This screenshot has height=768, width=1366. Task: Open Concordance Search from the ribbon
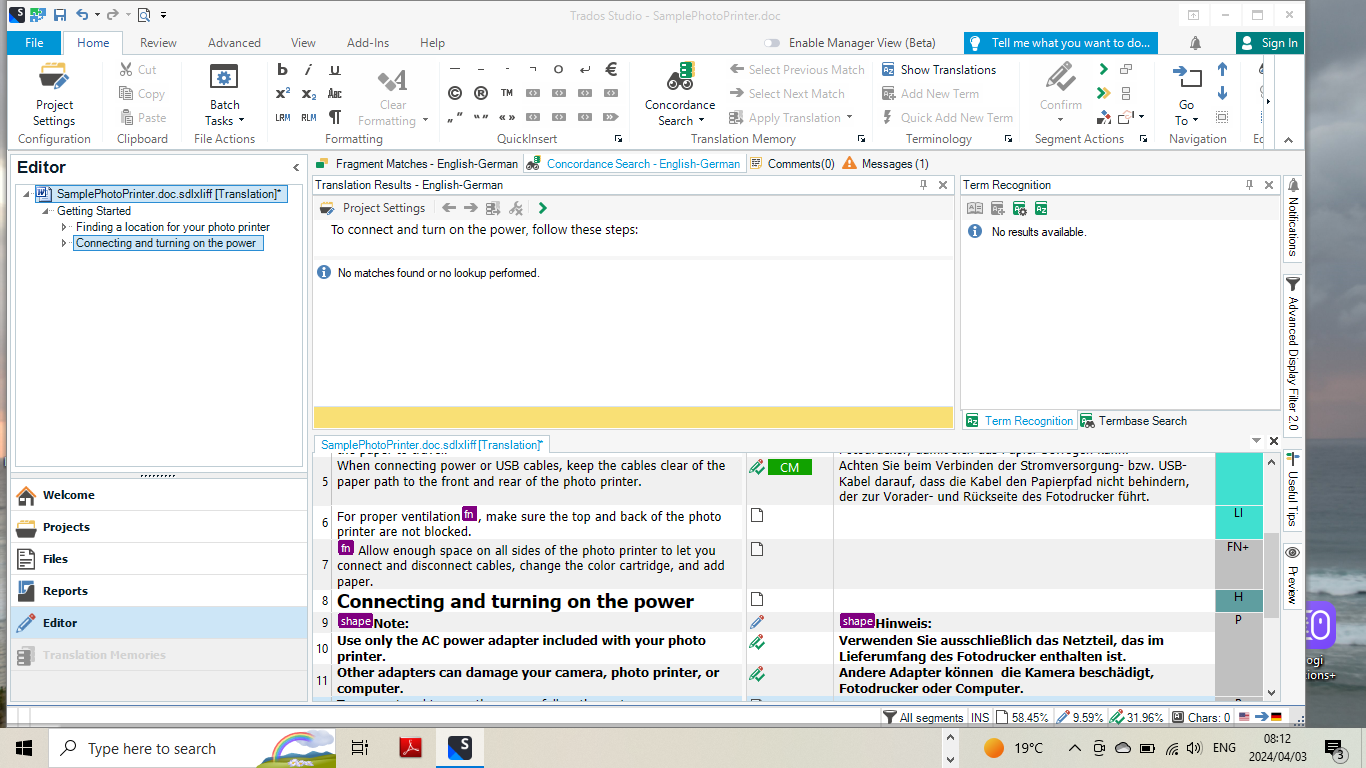point(680,94)
